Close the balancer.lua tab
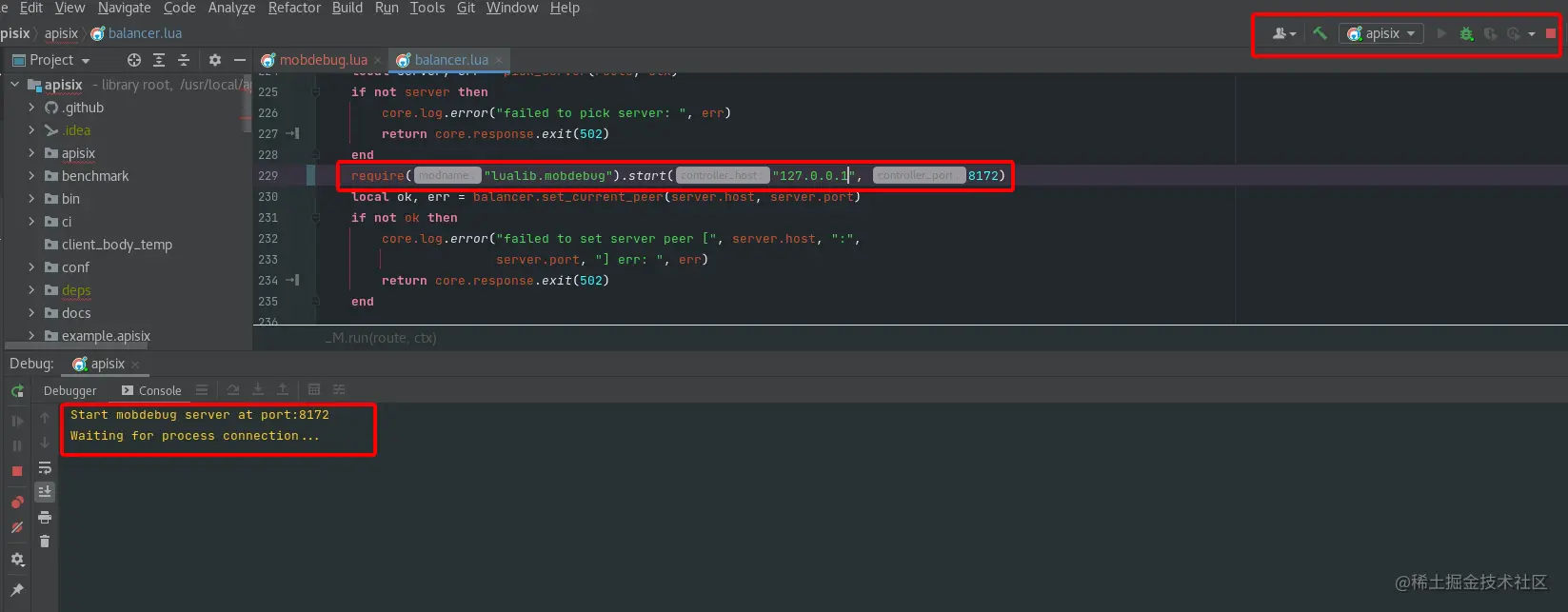This screenshot has width=1568, height=612. [499, 60]
